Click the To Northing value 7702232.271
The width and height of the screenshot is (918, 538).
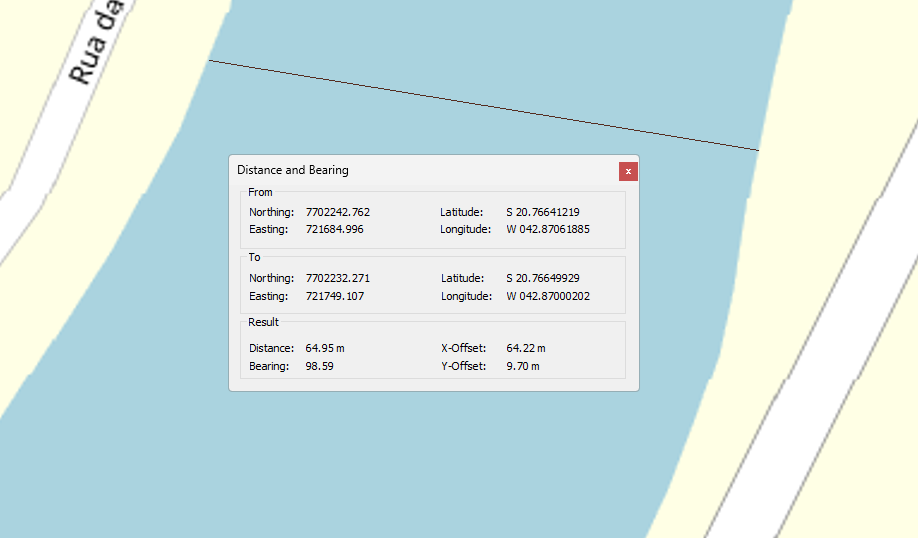pyautogui.click(x=338, y=278)
